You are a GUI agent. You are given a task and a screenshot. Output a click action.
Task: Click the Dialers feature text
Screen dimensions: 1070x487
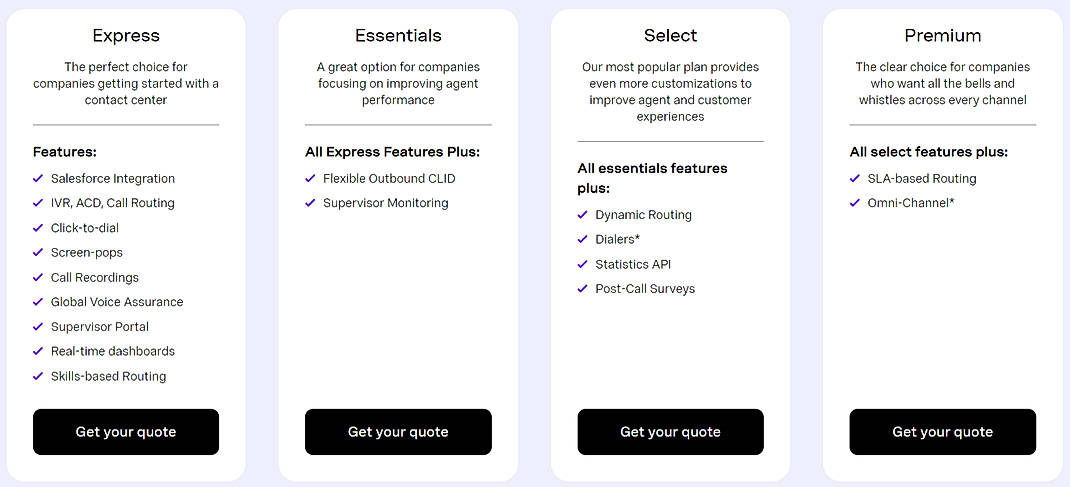click(617, 240)
